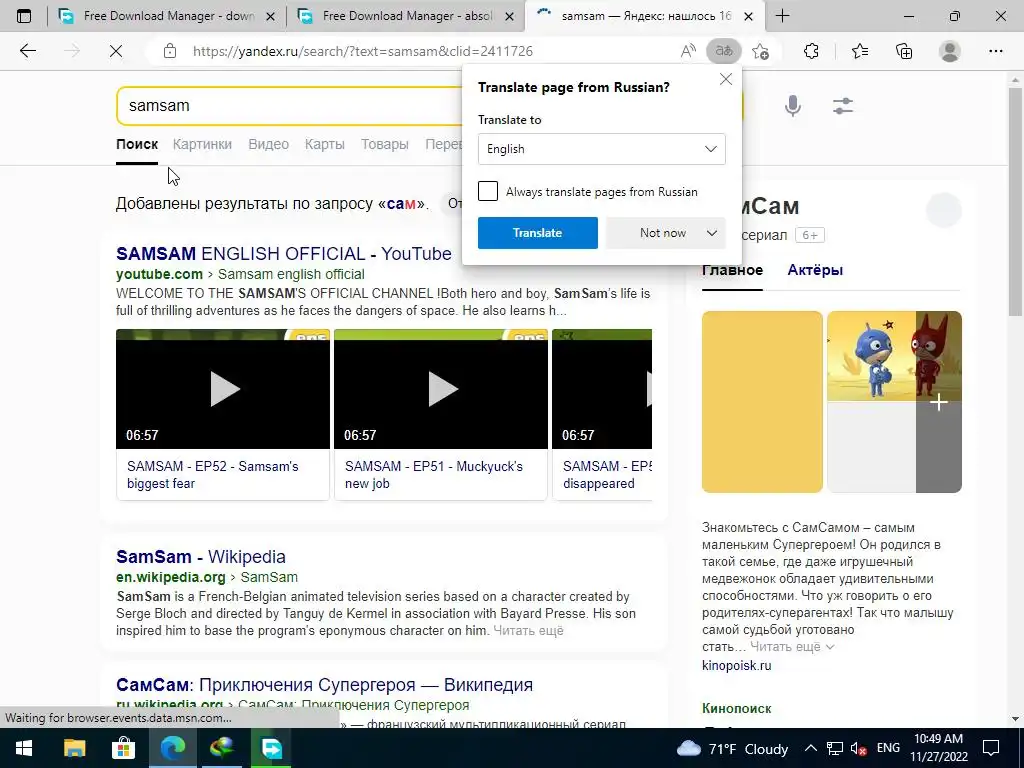
Task: Open the Favorites list icon
Action: (860, 51)
